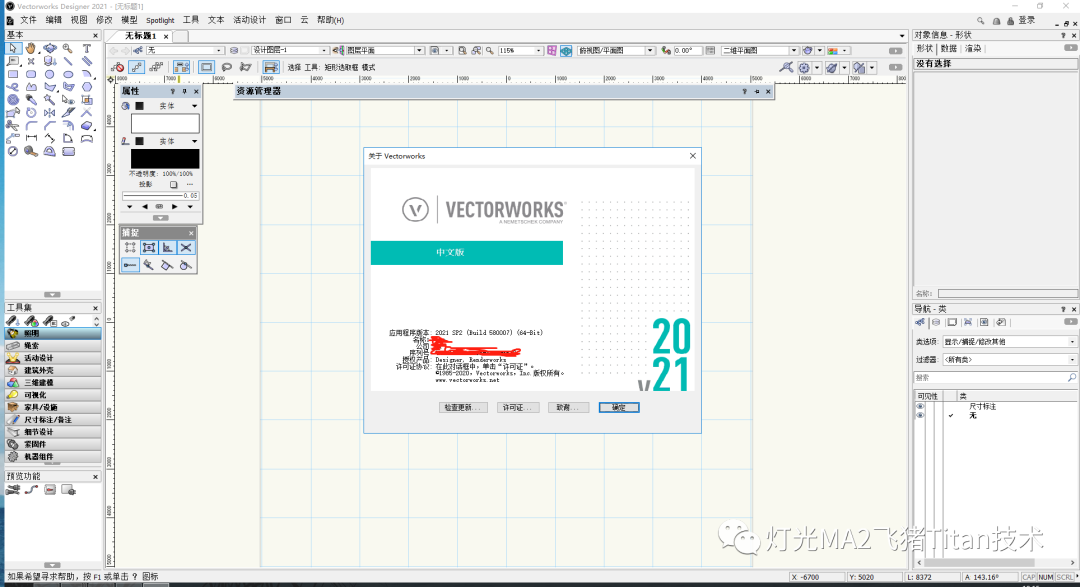Open the 照明 tool set

pos(53,333)
